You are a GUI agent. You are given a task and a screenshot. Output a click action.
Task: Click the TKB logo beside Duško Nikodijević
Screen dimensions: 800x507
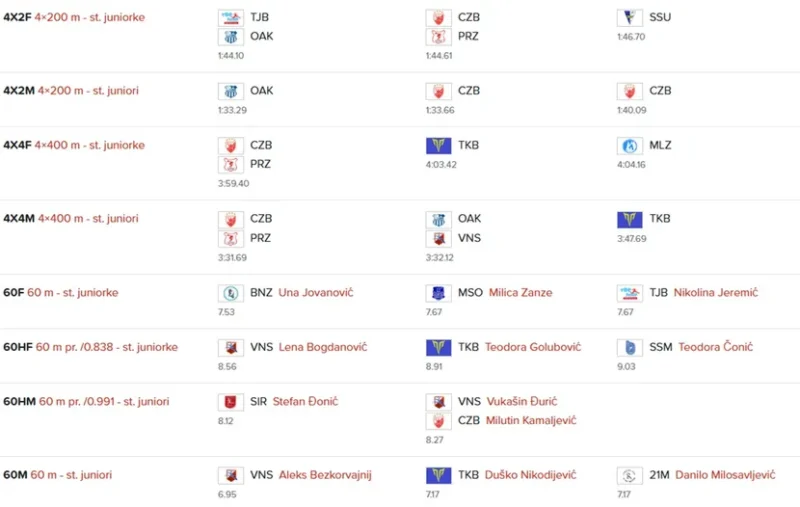(438, 476)
